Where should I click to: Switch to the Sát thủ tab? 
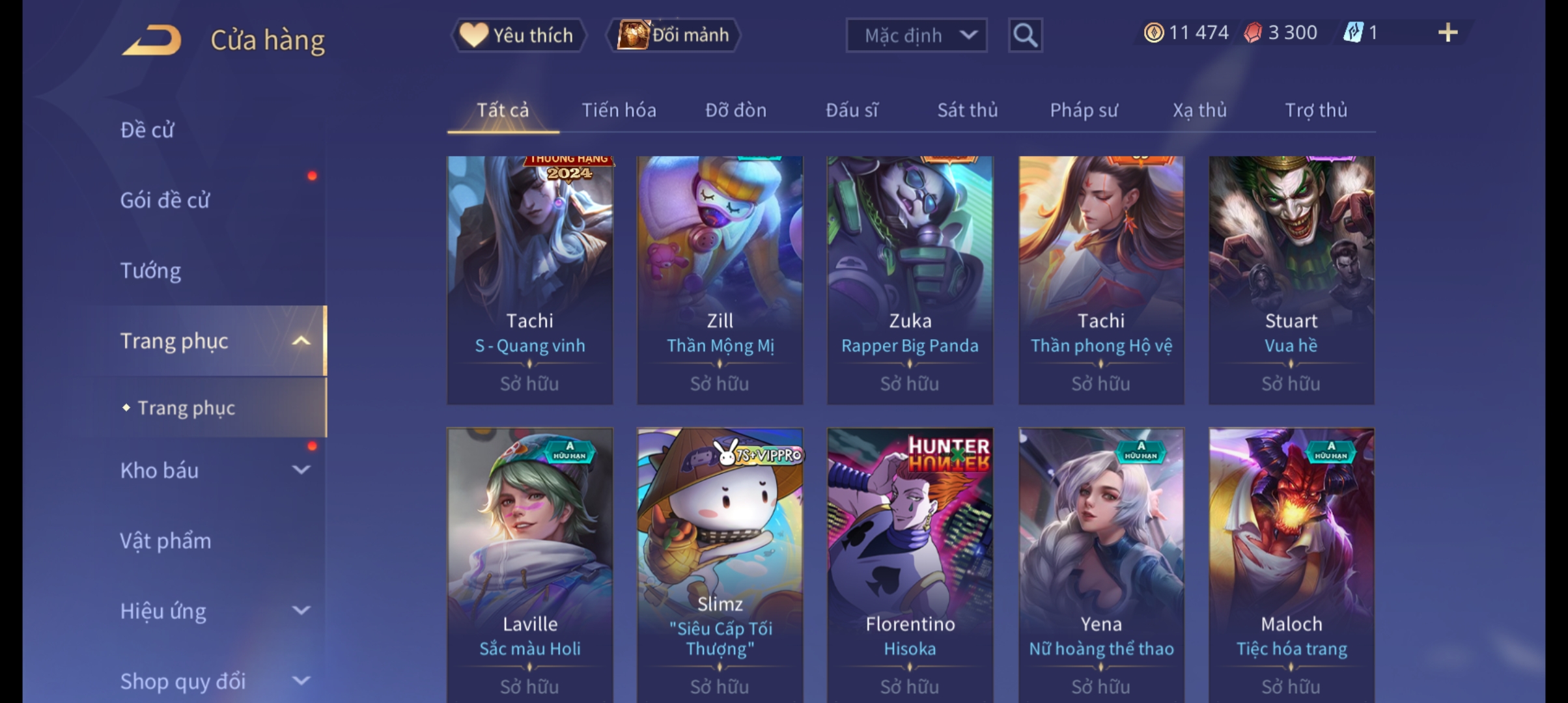967,111
